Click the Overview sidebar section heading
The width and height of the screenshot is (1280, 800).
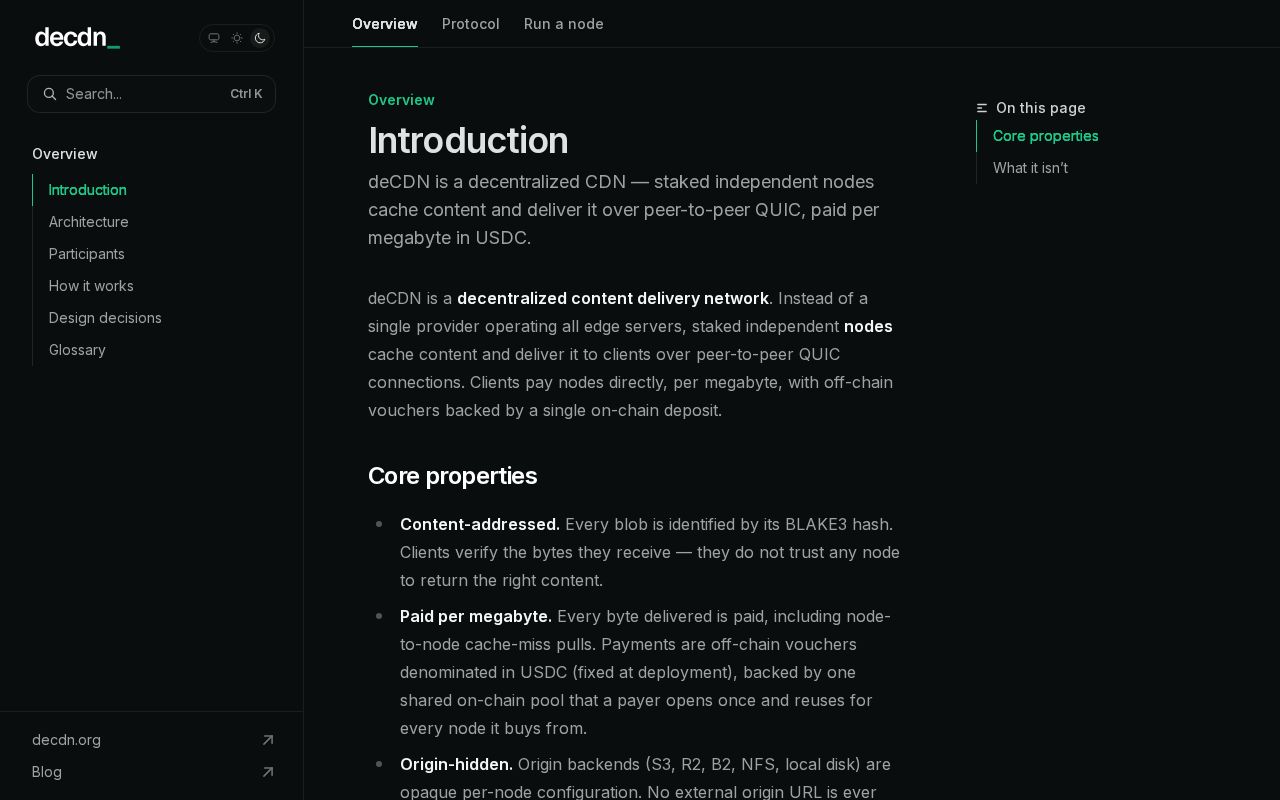[x=65, y=154]
